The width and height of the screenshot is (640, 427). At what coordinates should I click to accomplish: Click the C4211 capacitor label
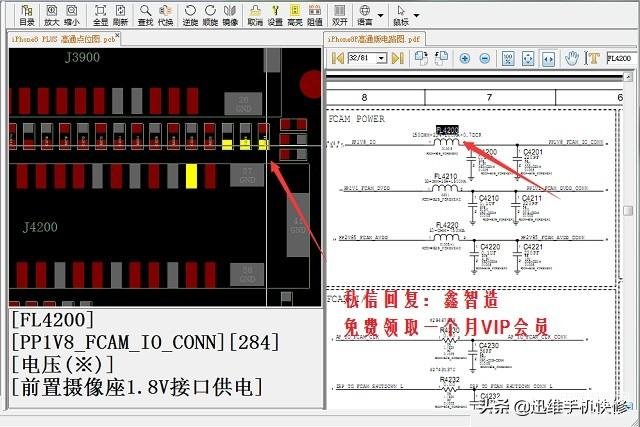click(532, 198)
